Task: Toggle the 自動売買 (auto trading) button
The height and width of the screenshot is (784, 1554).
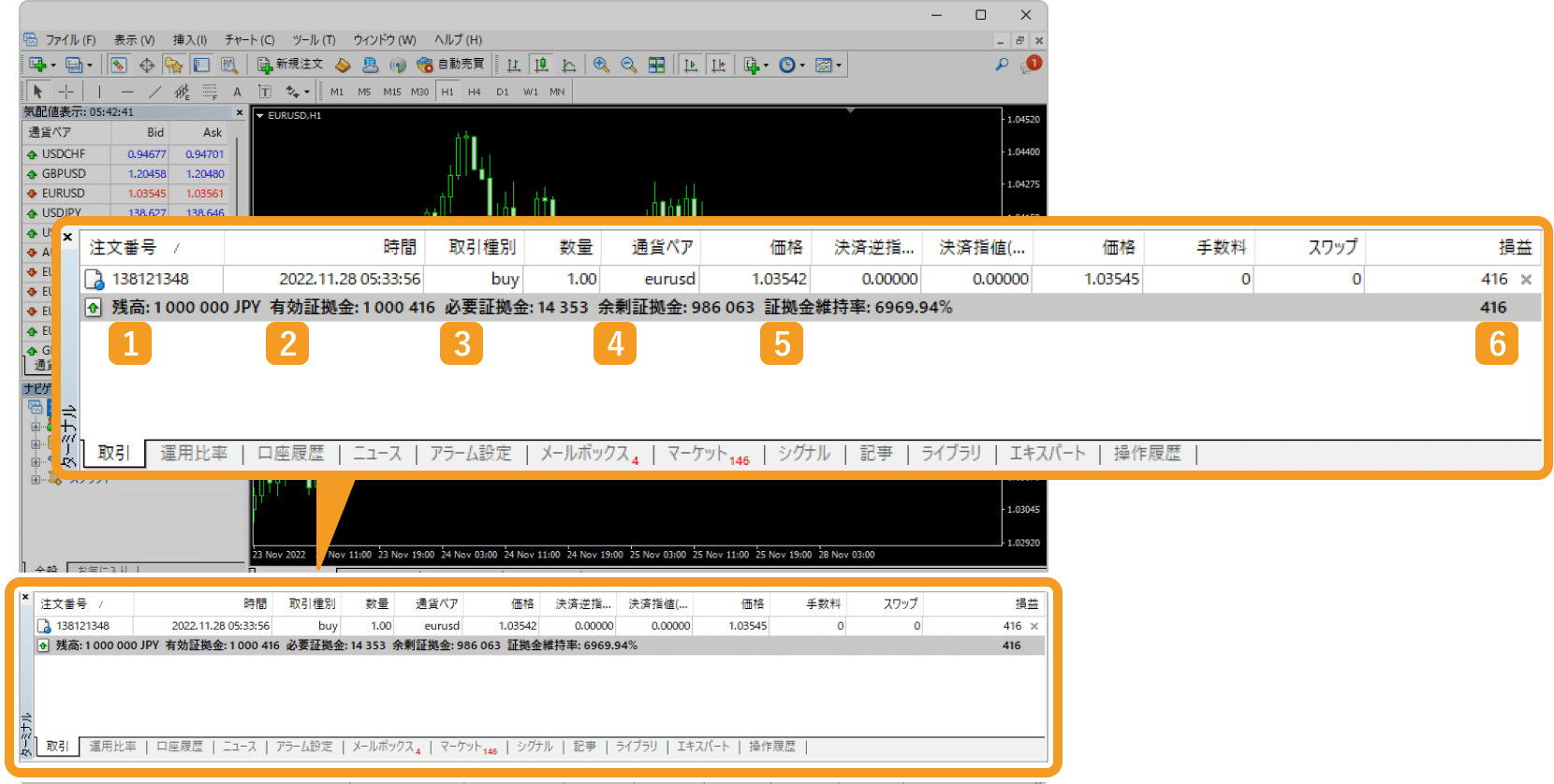Action: pyautogui.click(x=451, y=65)
